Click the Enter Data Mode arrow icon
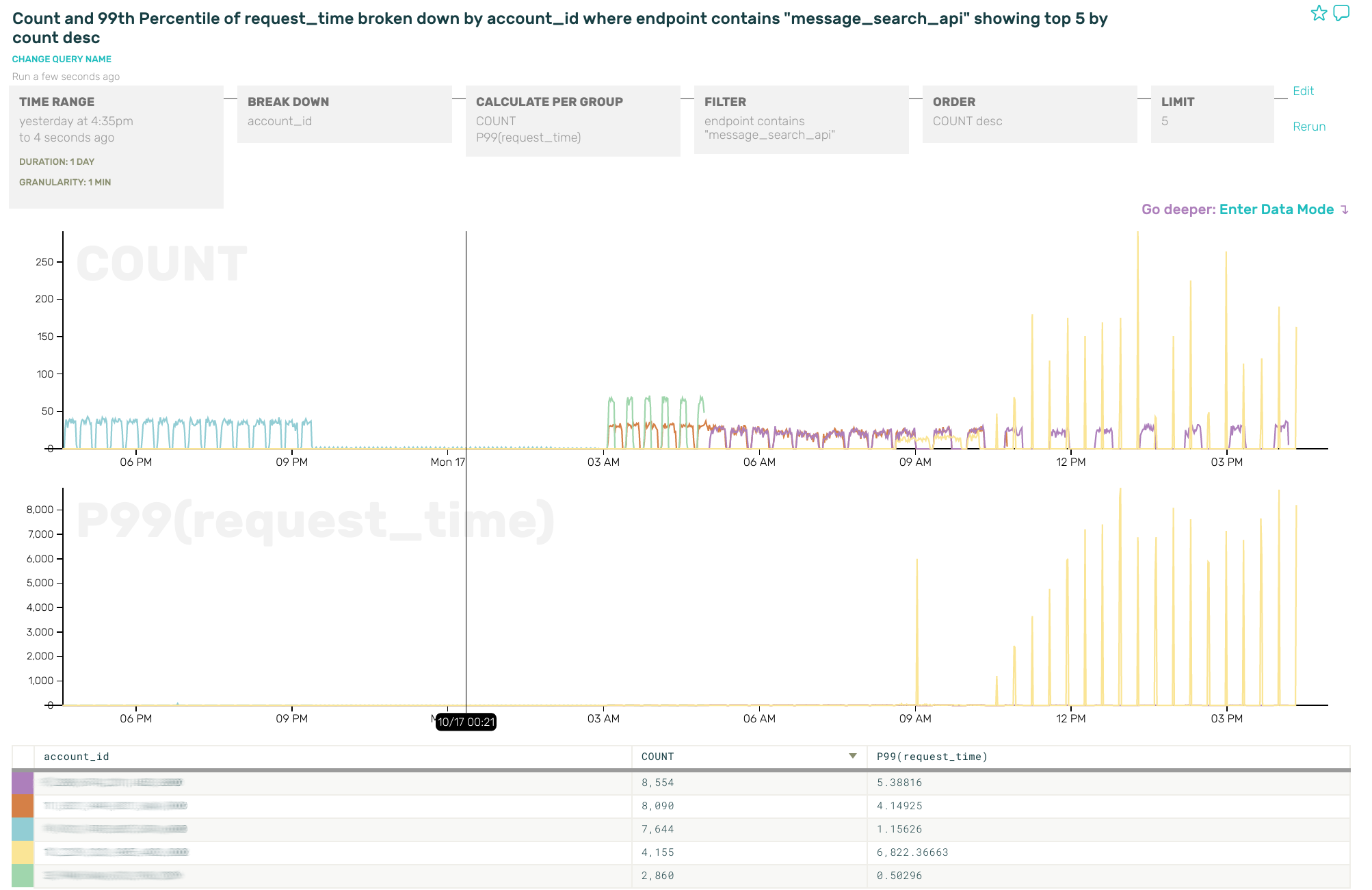1372x890 pixels. (x=1345, y=210)
